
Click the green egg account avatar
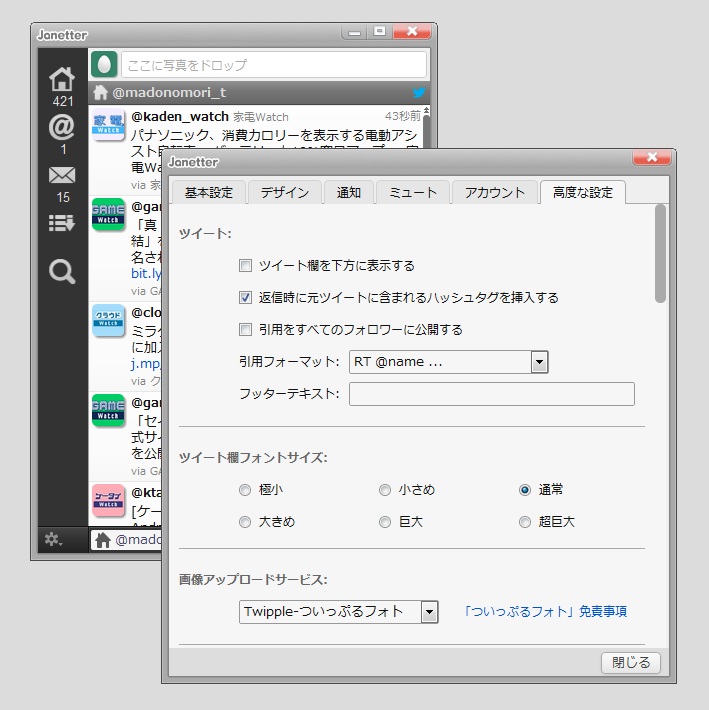click(x=104, y=64)
